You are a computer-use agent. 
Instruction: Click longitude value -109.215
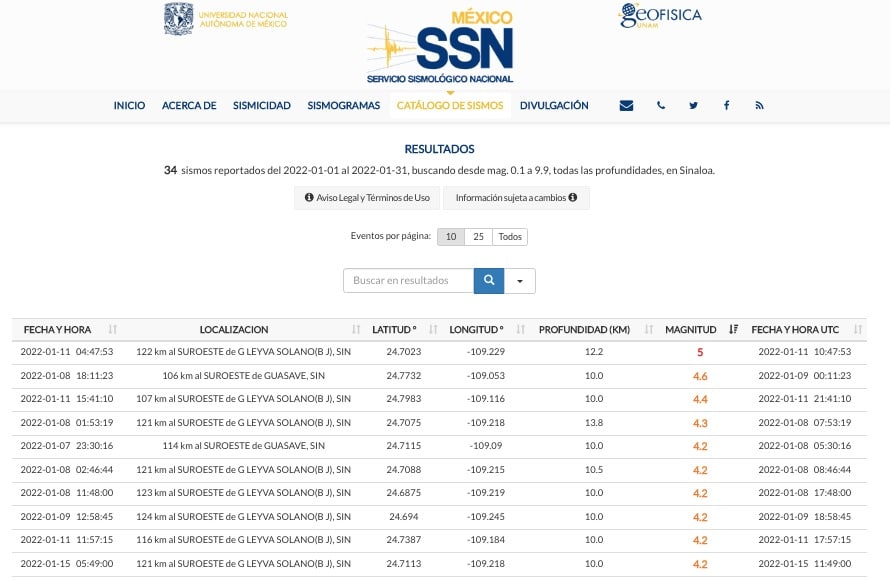(486, 470)
